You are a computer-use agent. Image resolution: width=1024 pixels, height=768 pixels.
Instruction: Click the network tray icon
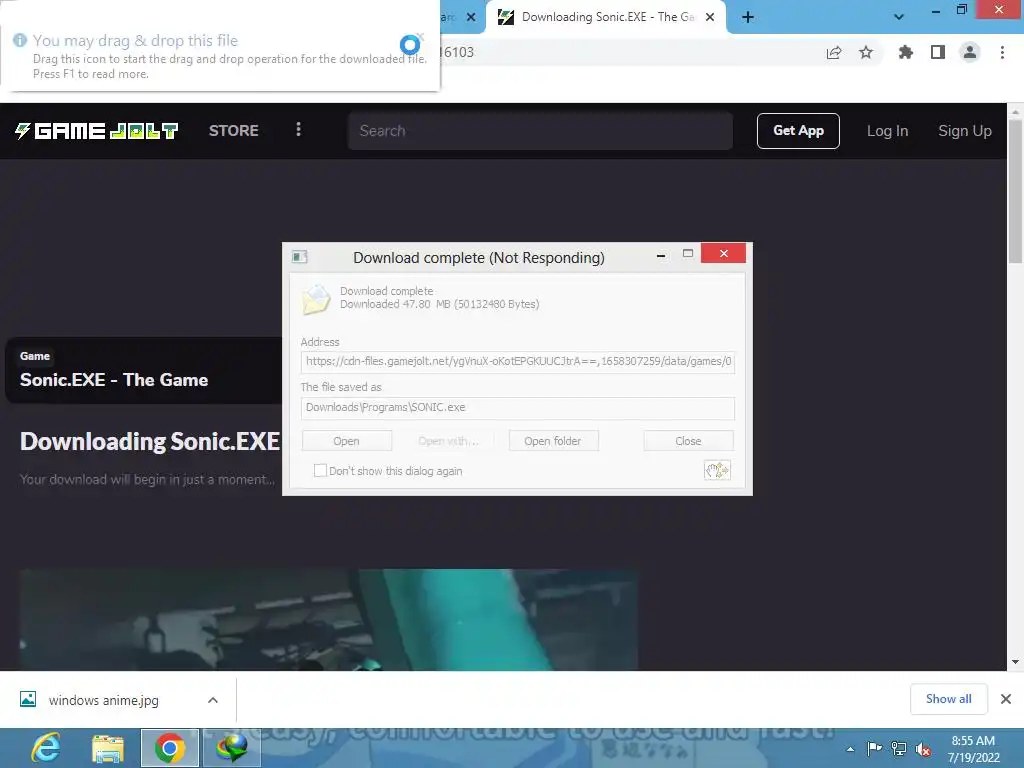tap(899, 748)
